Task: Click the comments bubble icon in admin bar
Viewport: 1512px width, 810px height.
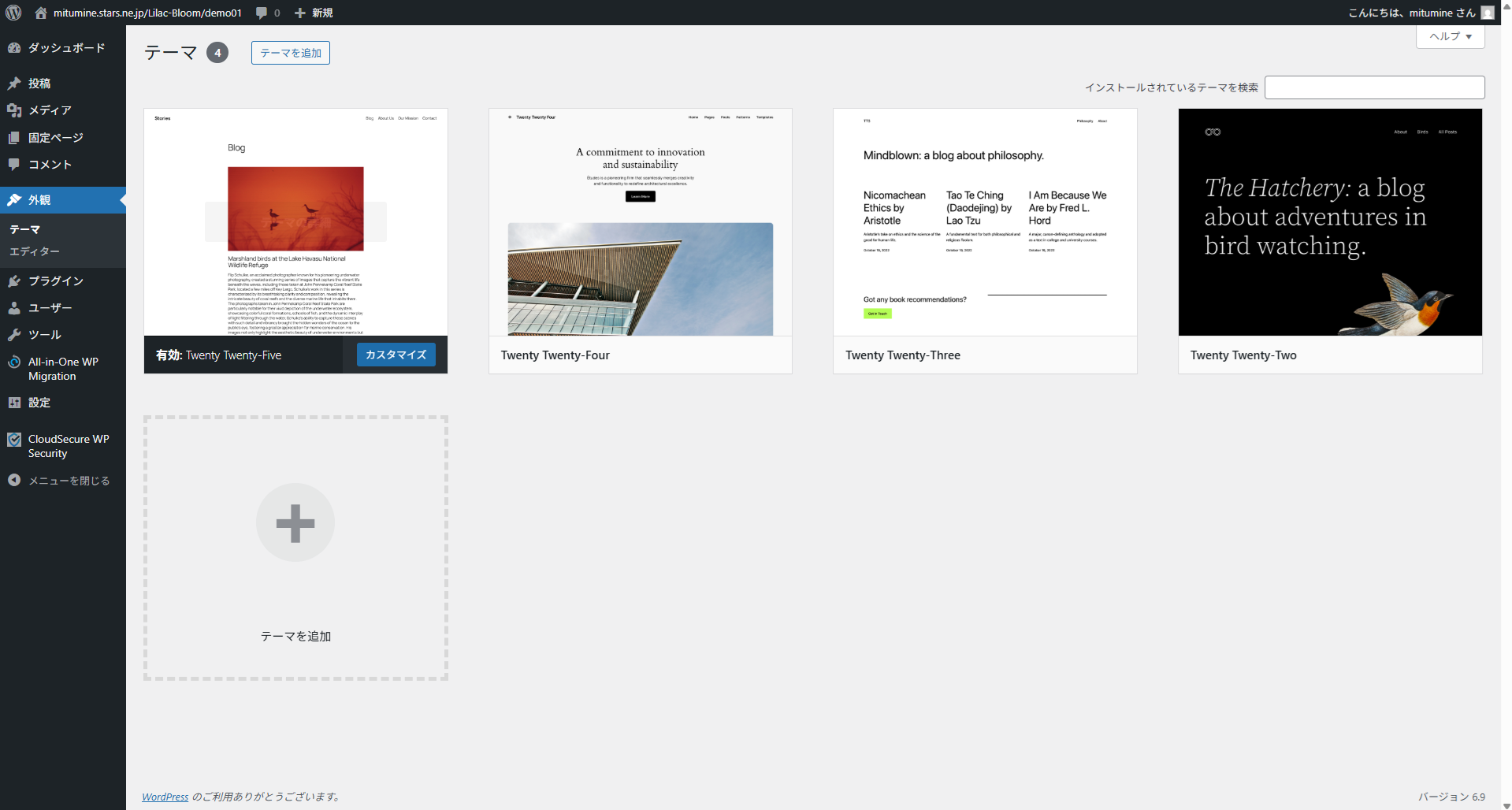Action: (262, 13)
